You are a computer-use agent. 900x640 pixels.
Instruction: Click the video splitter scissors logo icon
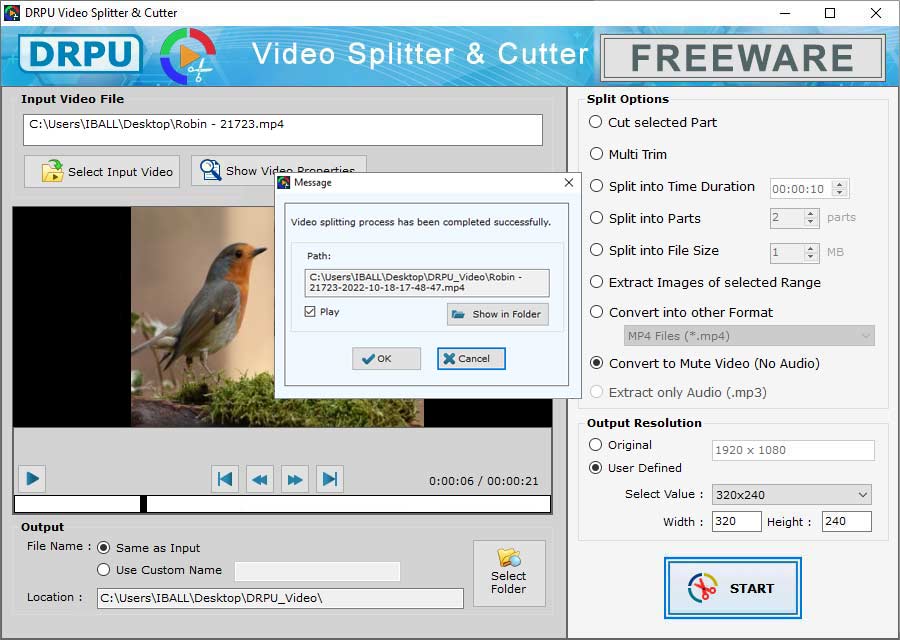coord(188,56)
